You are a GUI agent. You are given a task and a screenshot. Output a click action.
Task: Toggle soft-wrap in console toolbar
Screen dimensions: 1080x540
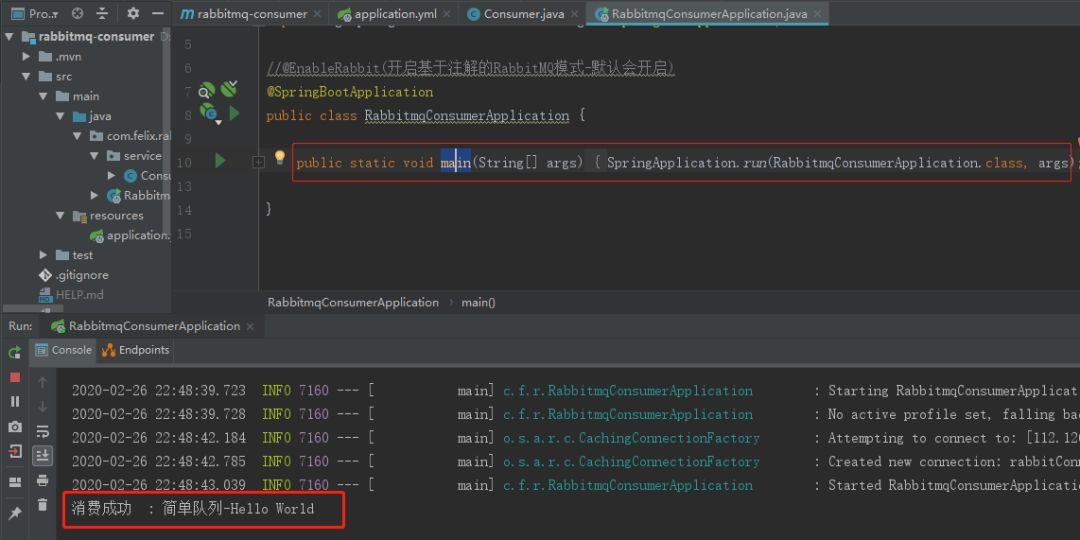pos(42,432)
